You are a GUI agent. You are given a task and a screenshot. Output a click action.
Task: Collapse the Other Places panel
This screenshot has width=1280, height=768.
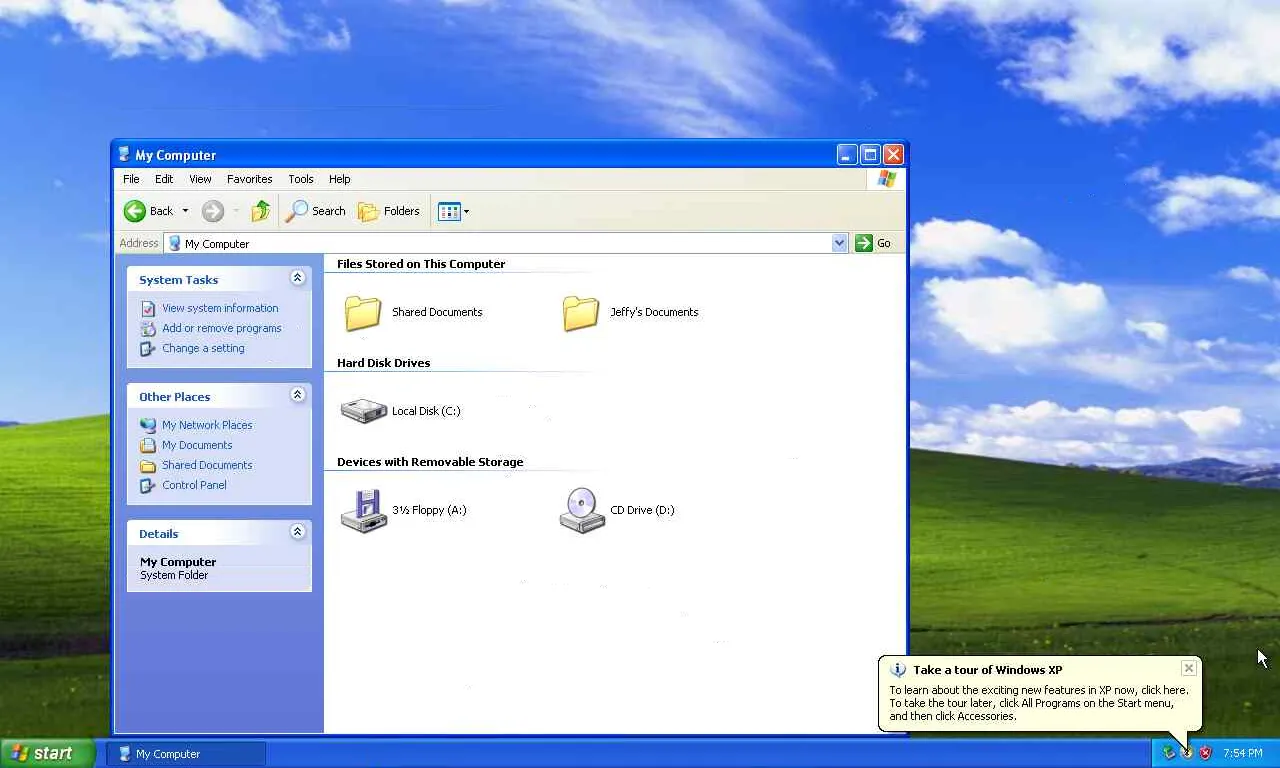pos(297,395)
